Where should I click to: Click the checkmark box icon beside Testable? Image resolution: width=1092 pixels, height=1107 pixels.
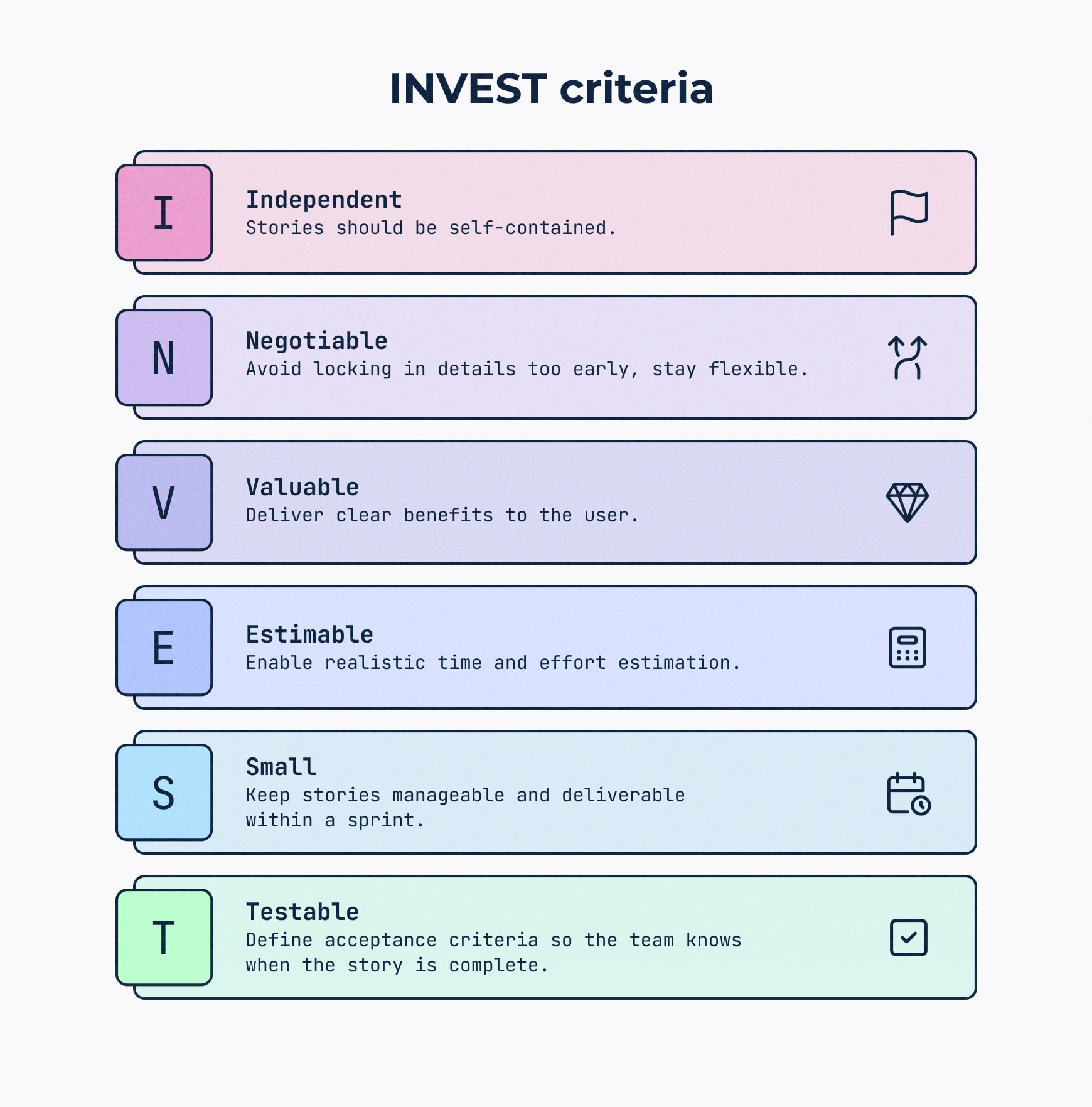908,938
